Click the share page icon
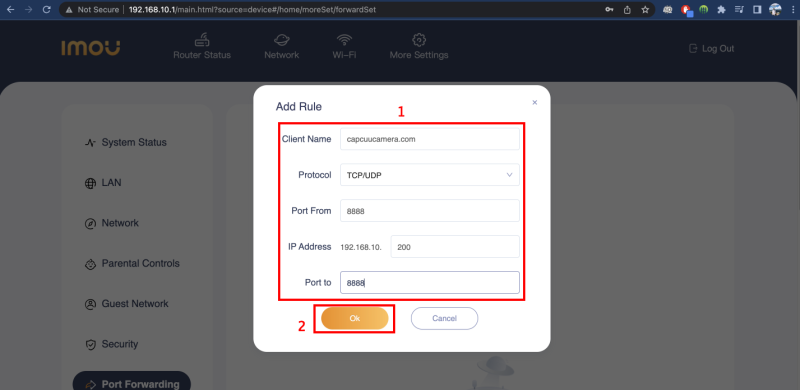The width and height of the screenshot is (800, 390). pyautogui.click(x=627, y=9)
